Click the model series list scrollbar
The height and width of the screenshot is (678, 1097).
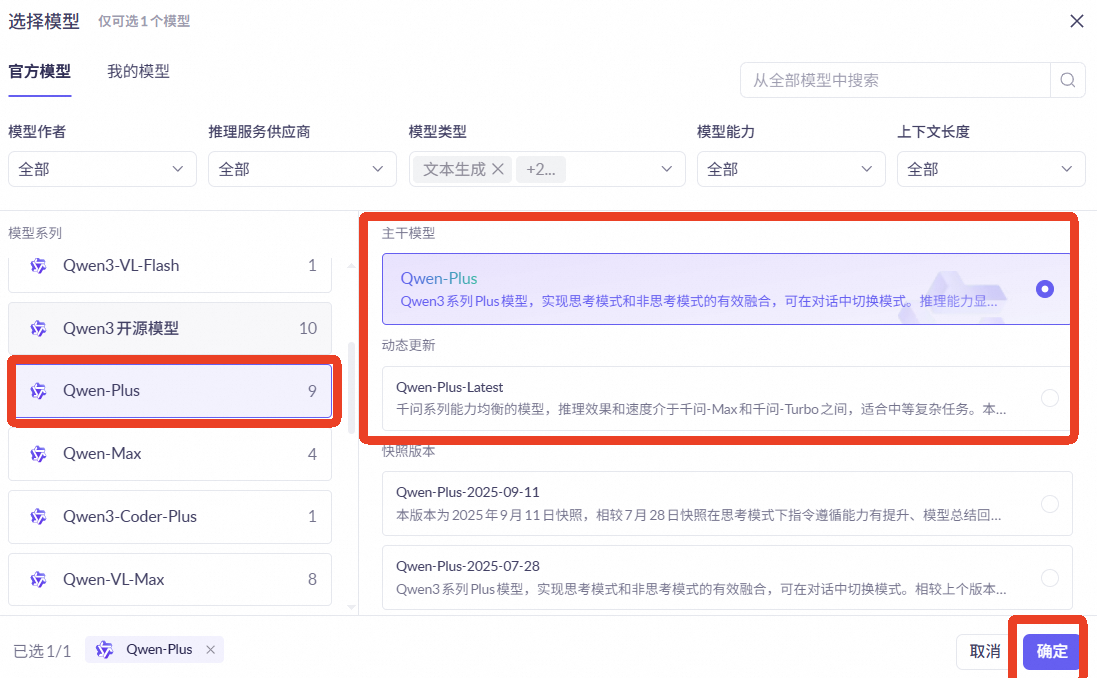(x=351, y=388)
